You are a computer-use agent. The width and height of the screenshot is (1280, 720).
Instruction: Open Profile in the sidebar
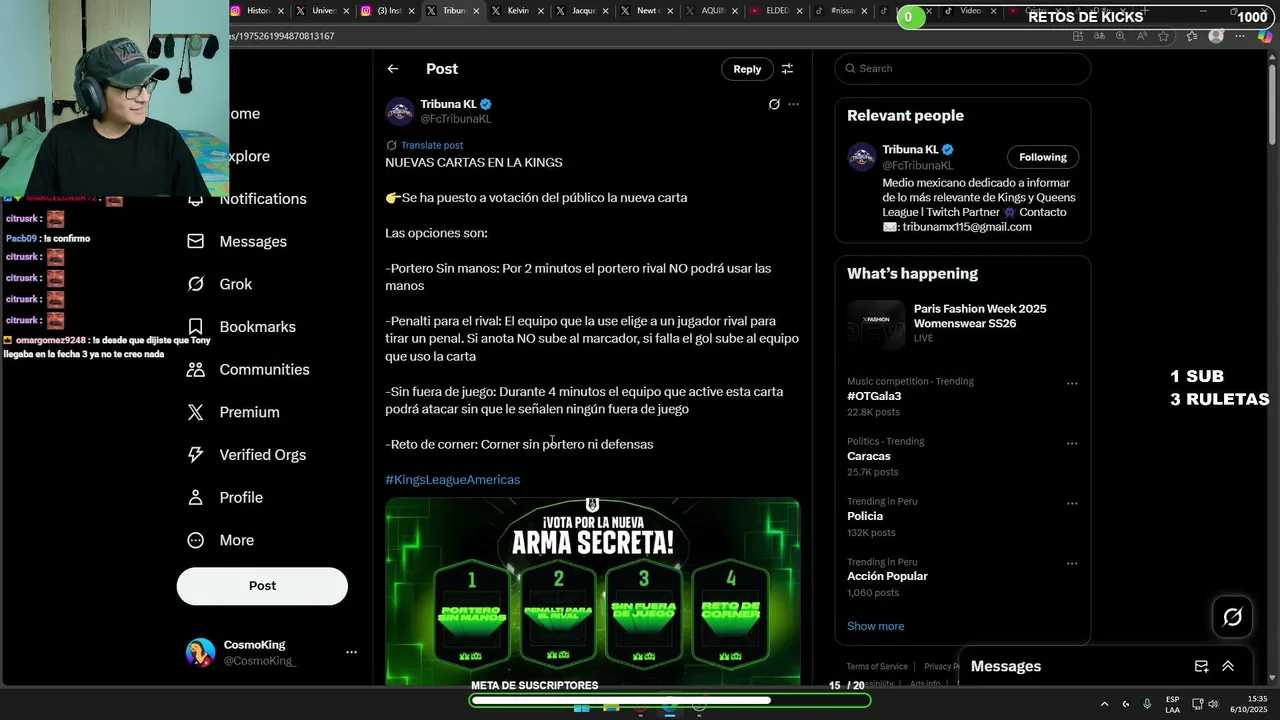241,498
